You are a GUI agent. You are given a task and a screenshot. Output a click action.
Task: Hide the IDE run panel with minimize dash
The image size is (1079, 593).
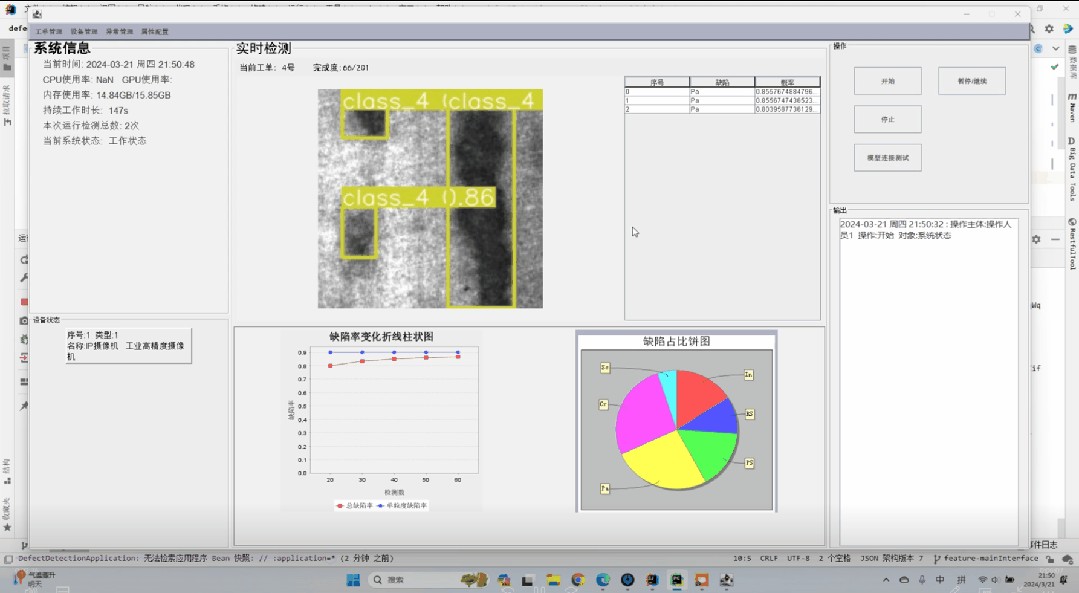[x=1056, y=239]
